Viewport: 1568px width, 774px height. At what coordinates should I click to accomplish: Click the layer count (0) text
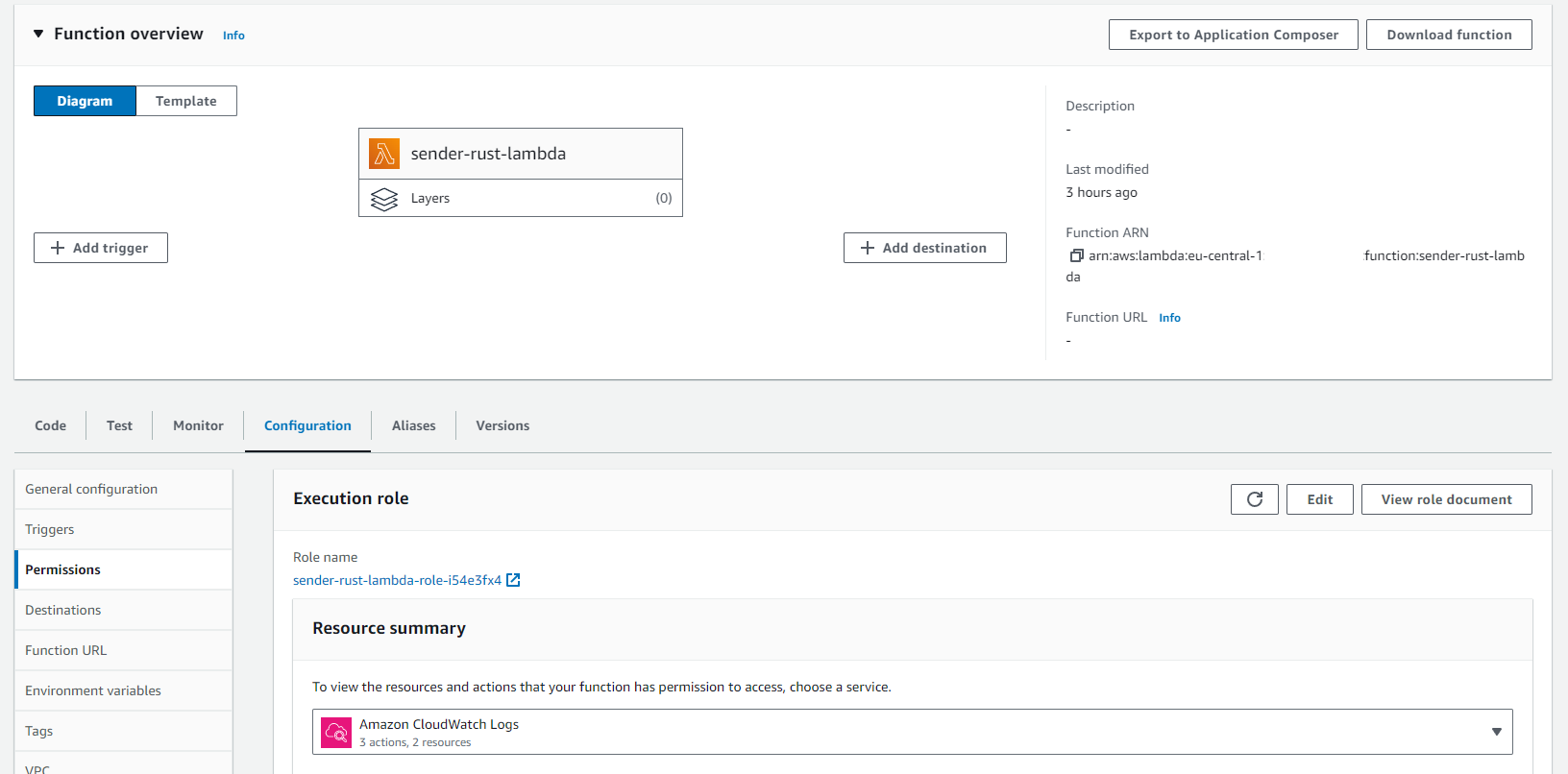click(664, 198)
